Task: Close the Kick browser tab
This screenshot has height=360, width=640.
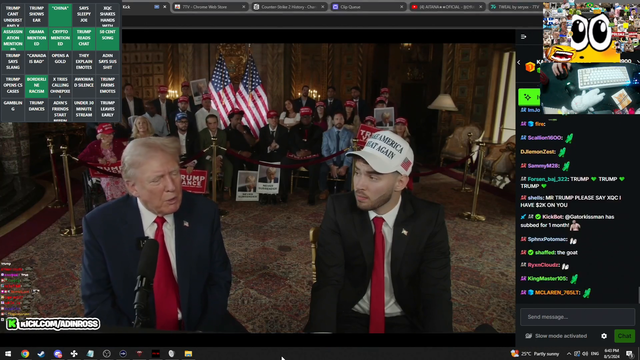Action: 164,7
